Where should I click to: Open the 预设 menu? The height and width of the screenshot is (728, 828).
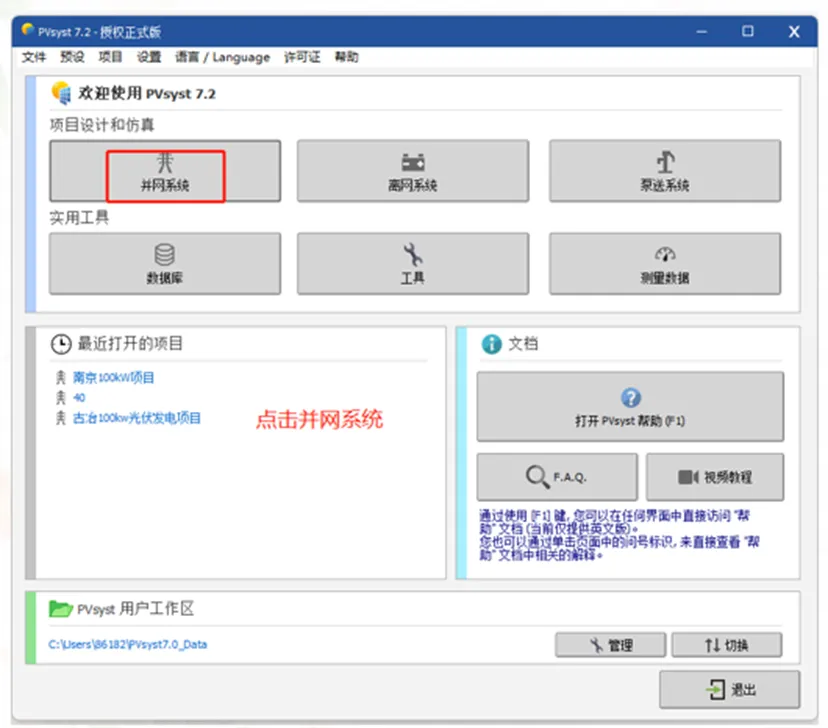pos(72,57)
